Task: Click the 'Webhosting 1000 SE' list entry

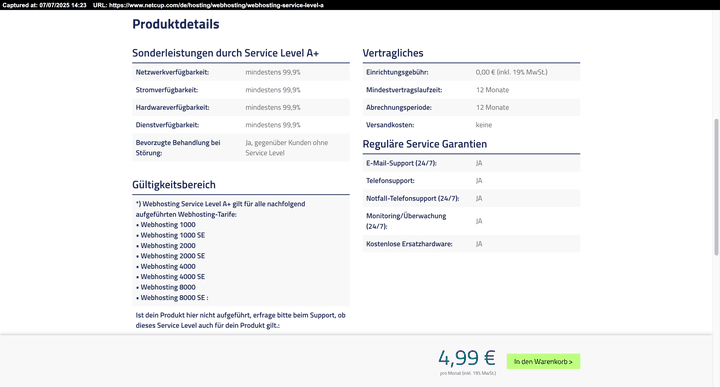Action: coord(173,235)
